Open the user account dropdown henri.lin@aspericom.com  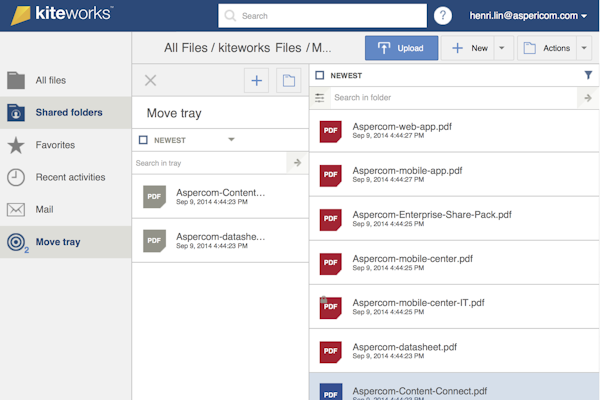point(528,16)
